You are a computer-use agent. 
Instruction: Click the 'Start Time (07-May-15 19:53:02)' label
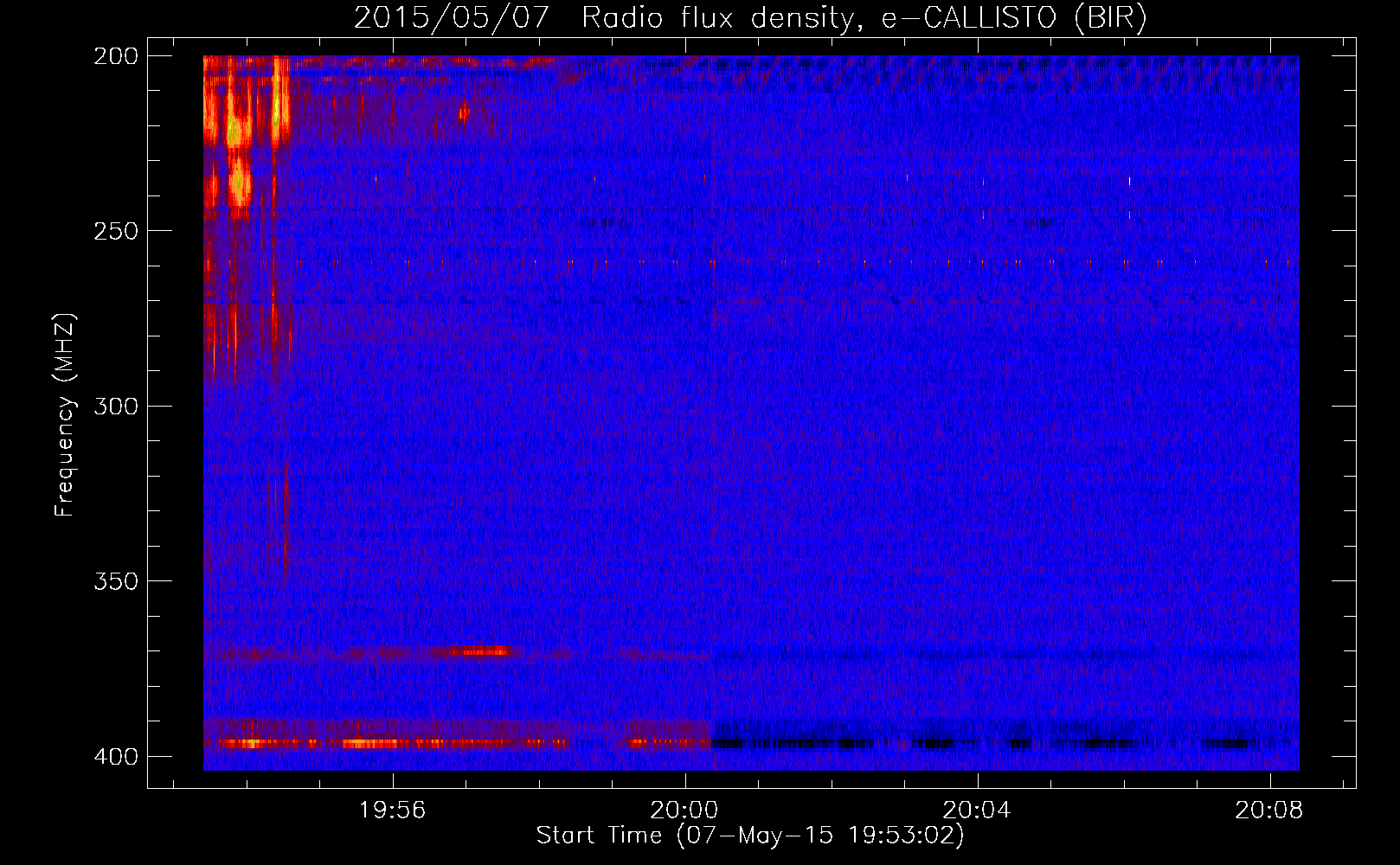pyautogui.click(x=750, y=836)
